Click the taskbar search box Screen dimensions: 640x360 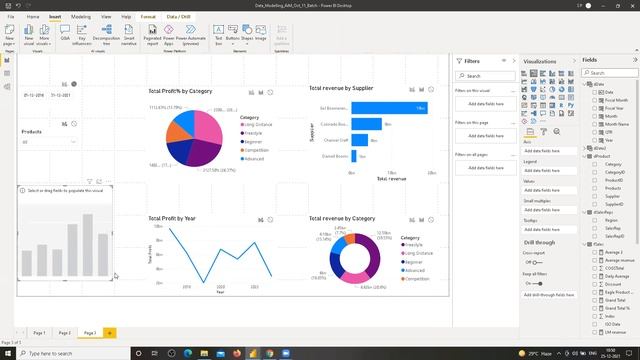point(73,353)
